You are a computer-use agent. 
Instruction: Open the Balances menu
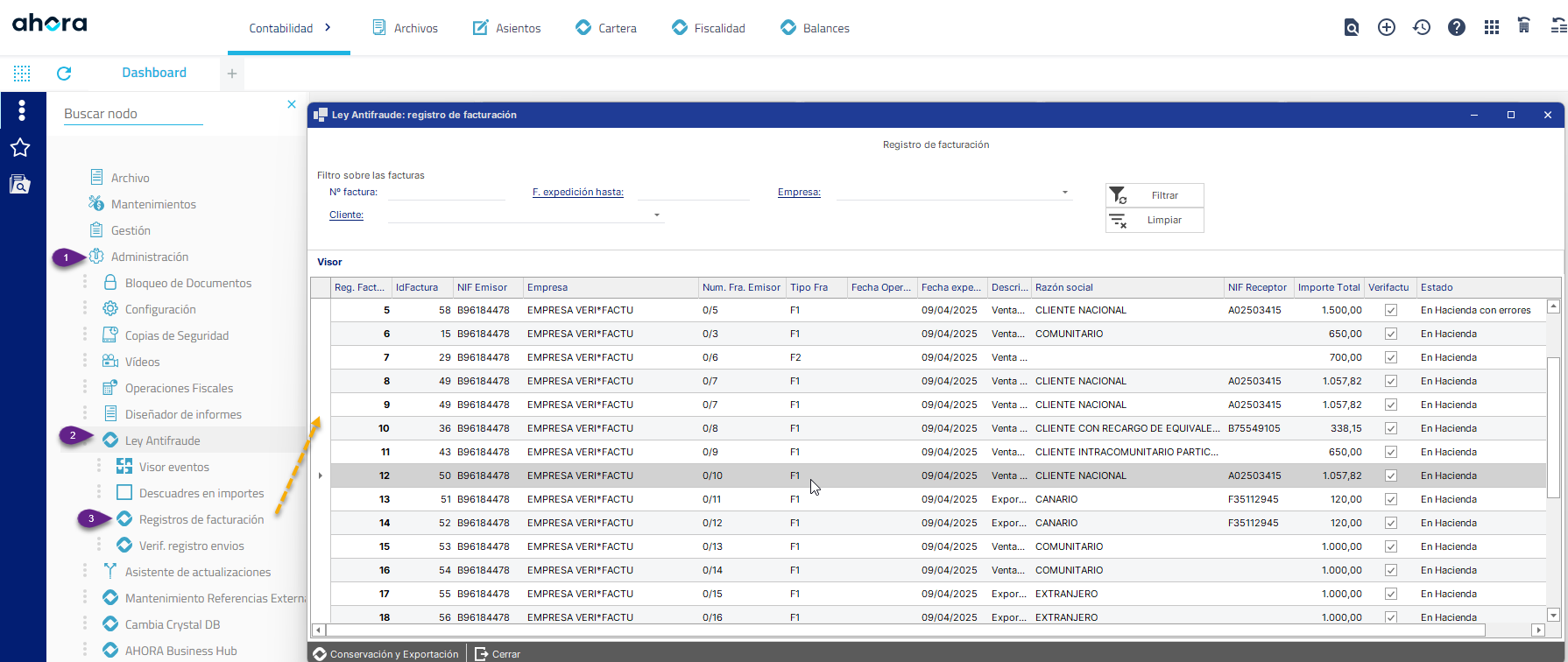tap(815, 28)
